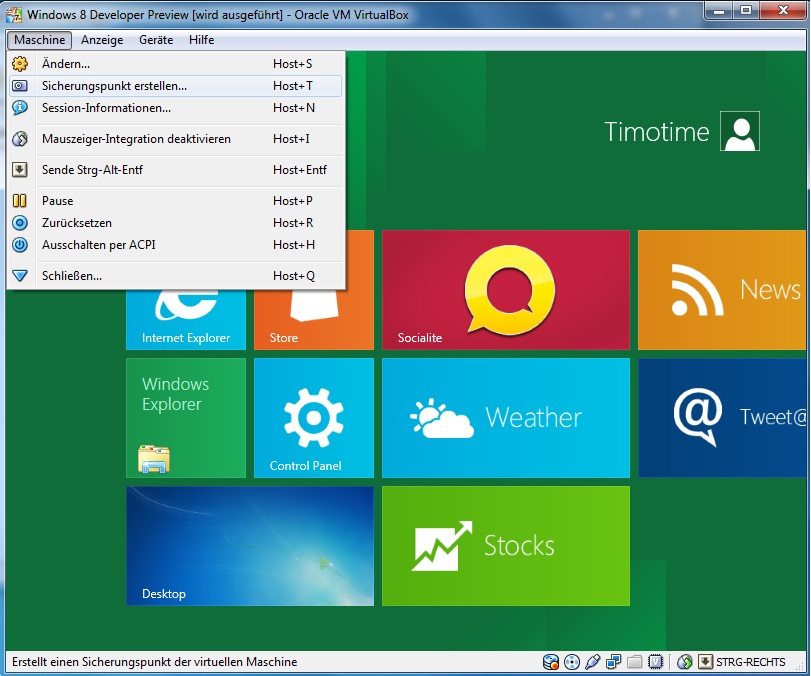Click the VirtualBox icon in the title bar
The width and height of the screenshot is (811, 676).
13,14
